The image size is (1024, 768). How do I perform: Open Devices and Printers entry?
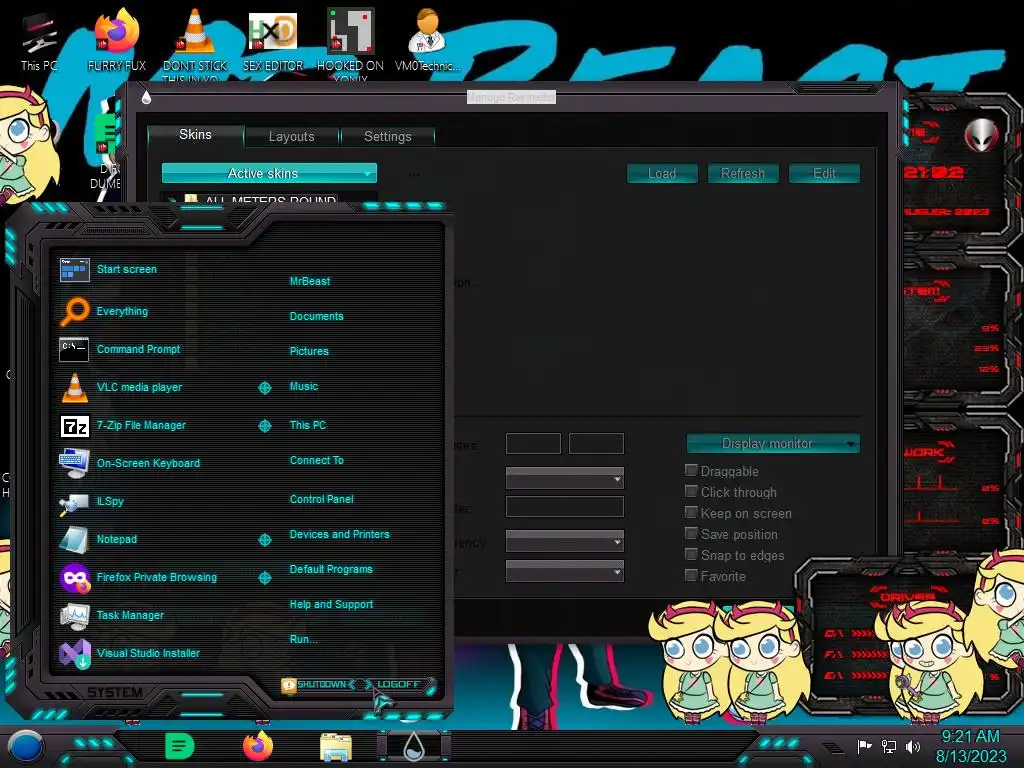(340, 534)
